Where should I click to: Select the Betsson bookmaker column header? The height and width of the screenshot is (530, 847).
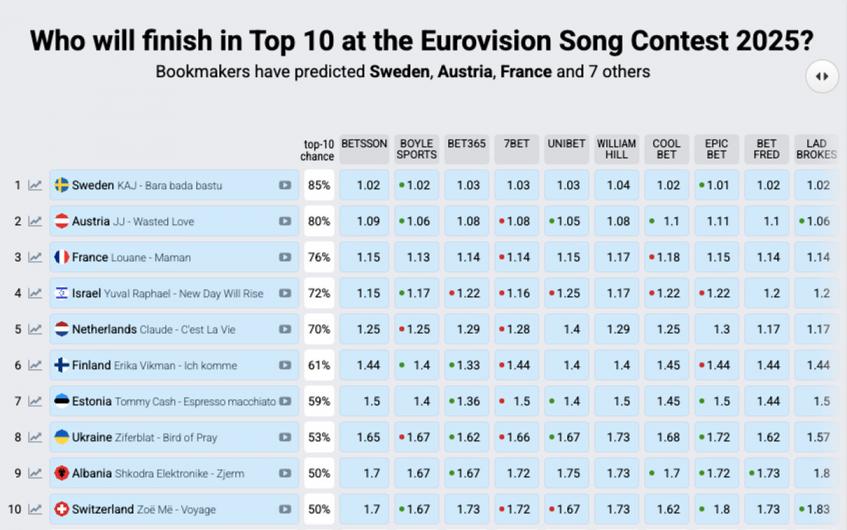coord(364,144)
